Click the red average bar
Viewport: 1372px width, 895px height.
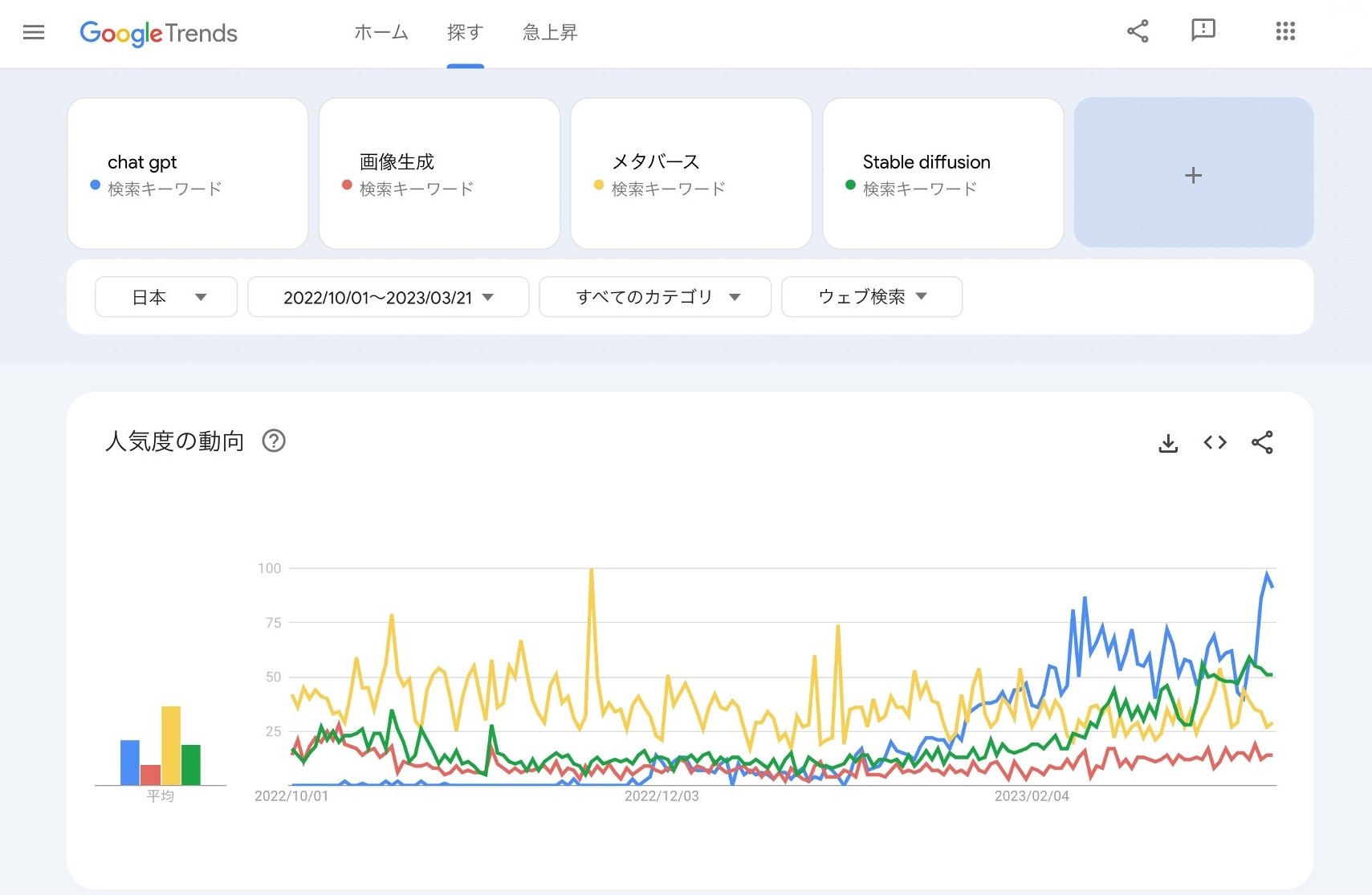click(150, 775)
